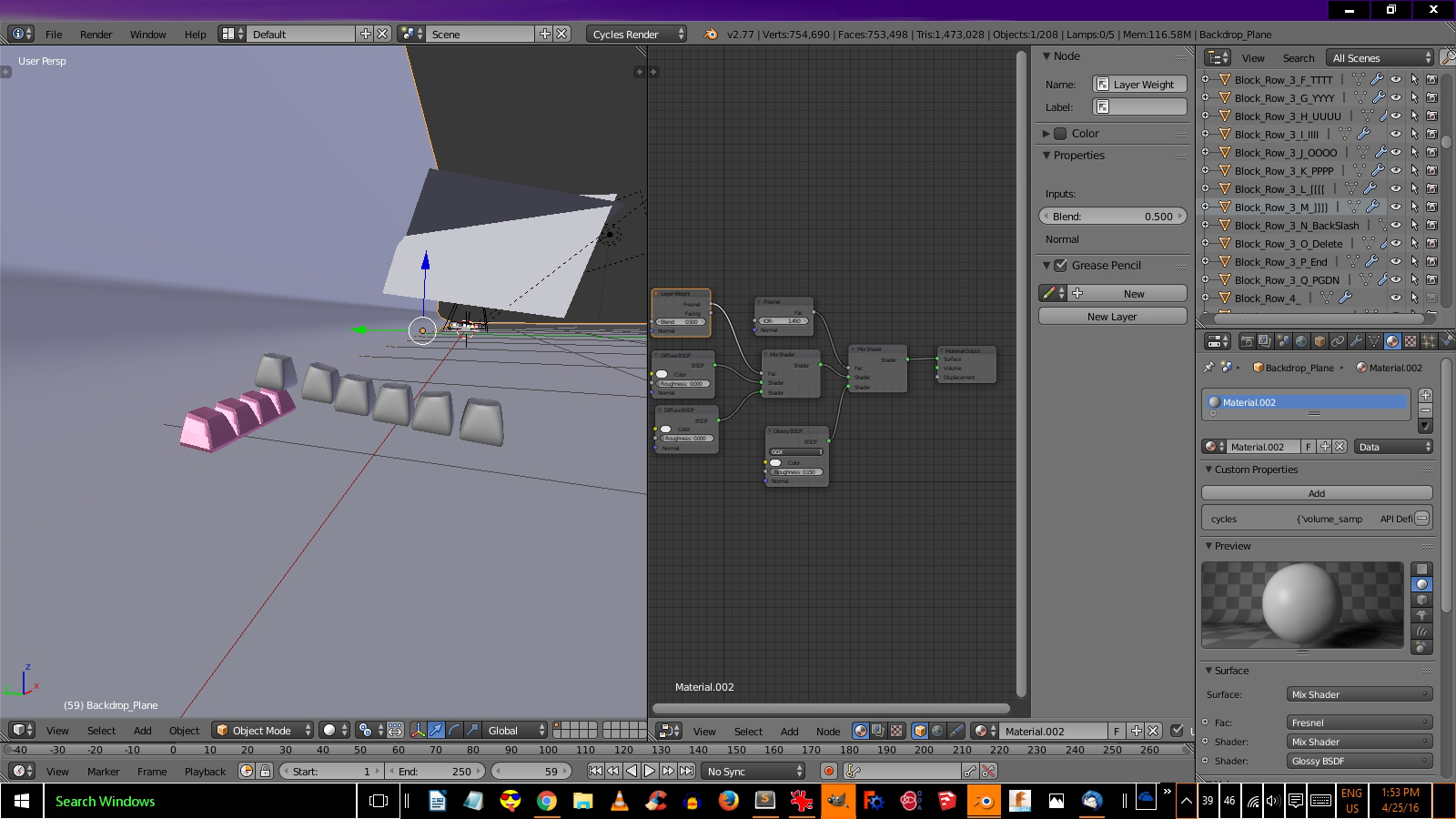Image resolution: width=1456 pixels, height=819 pixels.
Task: Select the Compositing nodes tree type icon
Action: point(878,731)
